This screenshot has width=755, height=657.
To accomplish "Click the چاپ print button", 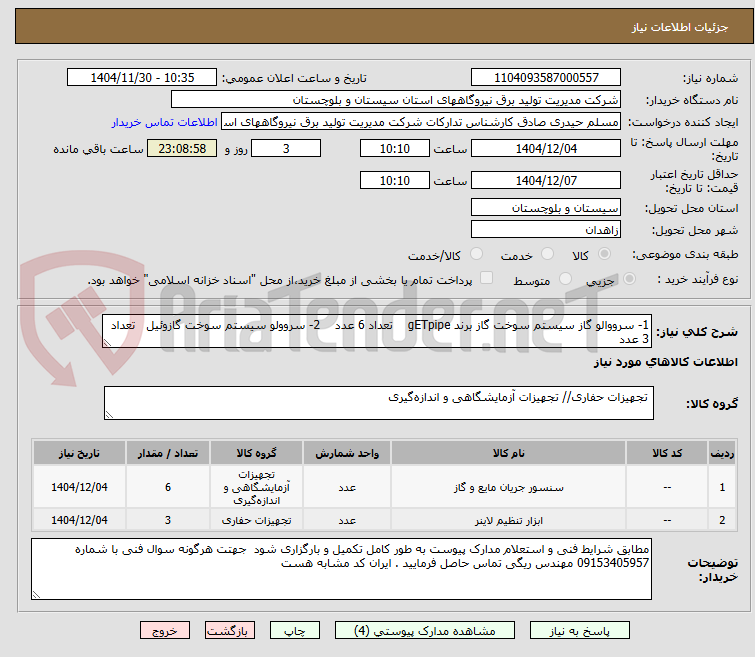I will pos(295,631).
